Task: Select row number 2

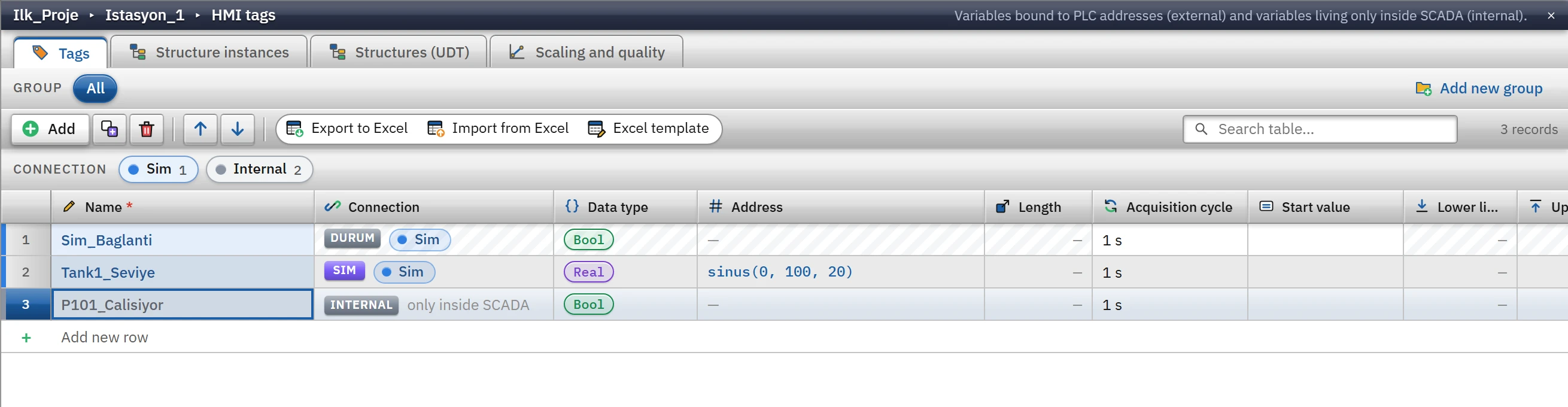Action: click(x=26, y=272)
